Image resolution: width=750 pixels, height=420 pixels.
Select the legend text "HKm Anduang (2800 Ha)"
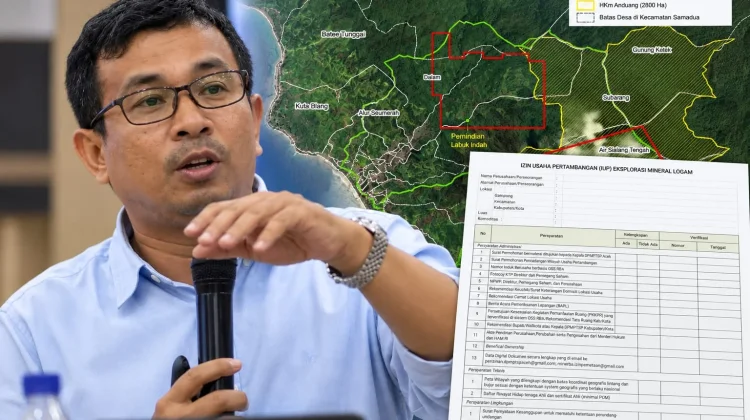coord(632,5)
